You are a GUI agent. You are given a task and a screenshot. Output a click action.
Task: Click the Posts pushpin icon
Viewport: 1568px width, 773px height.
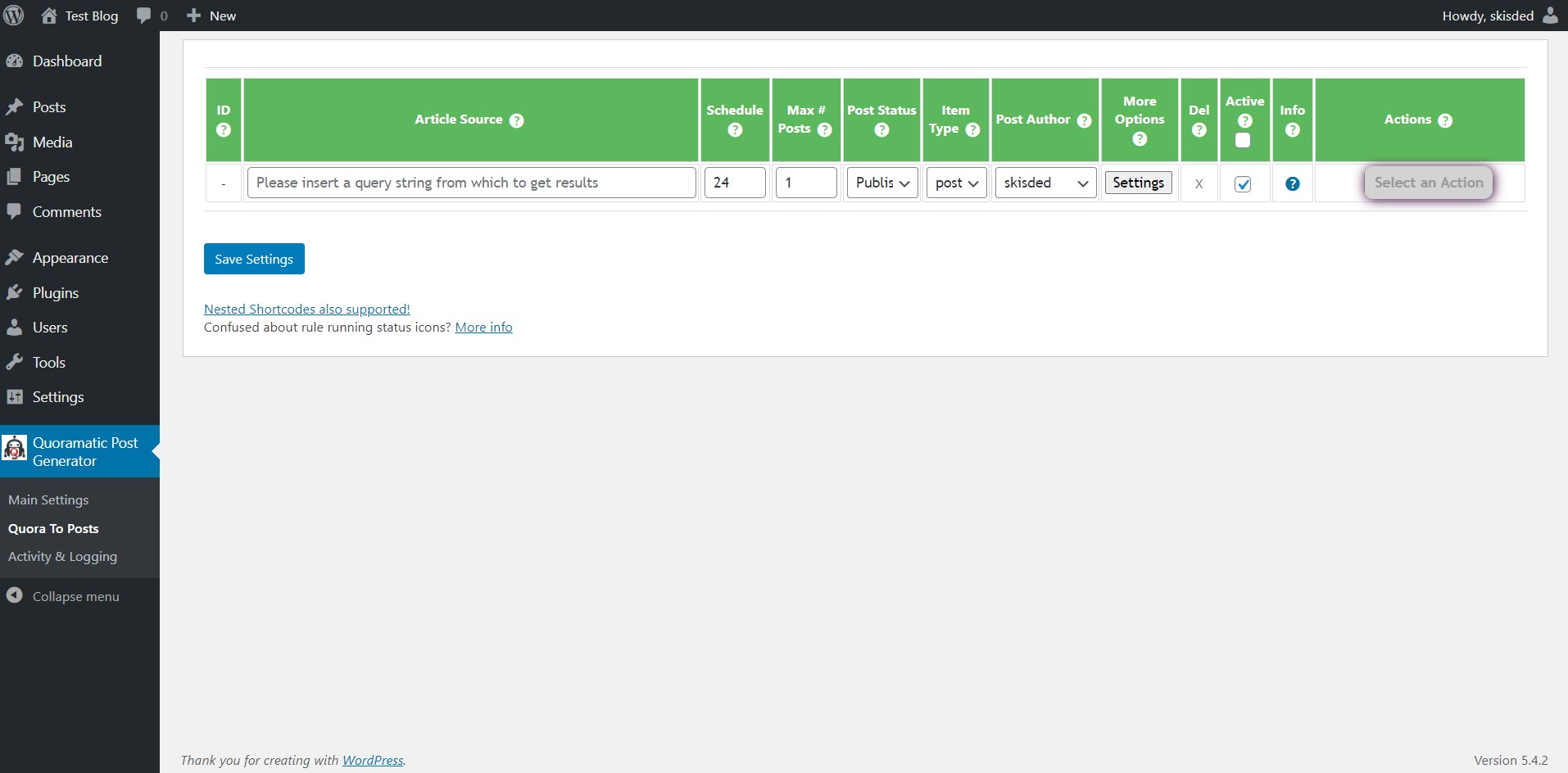(x=14, y=107)
